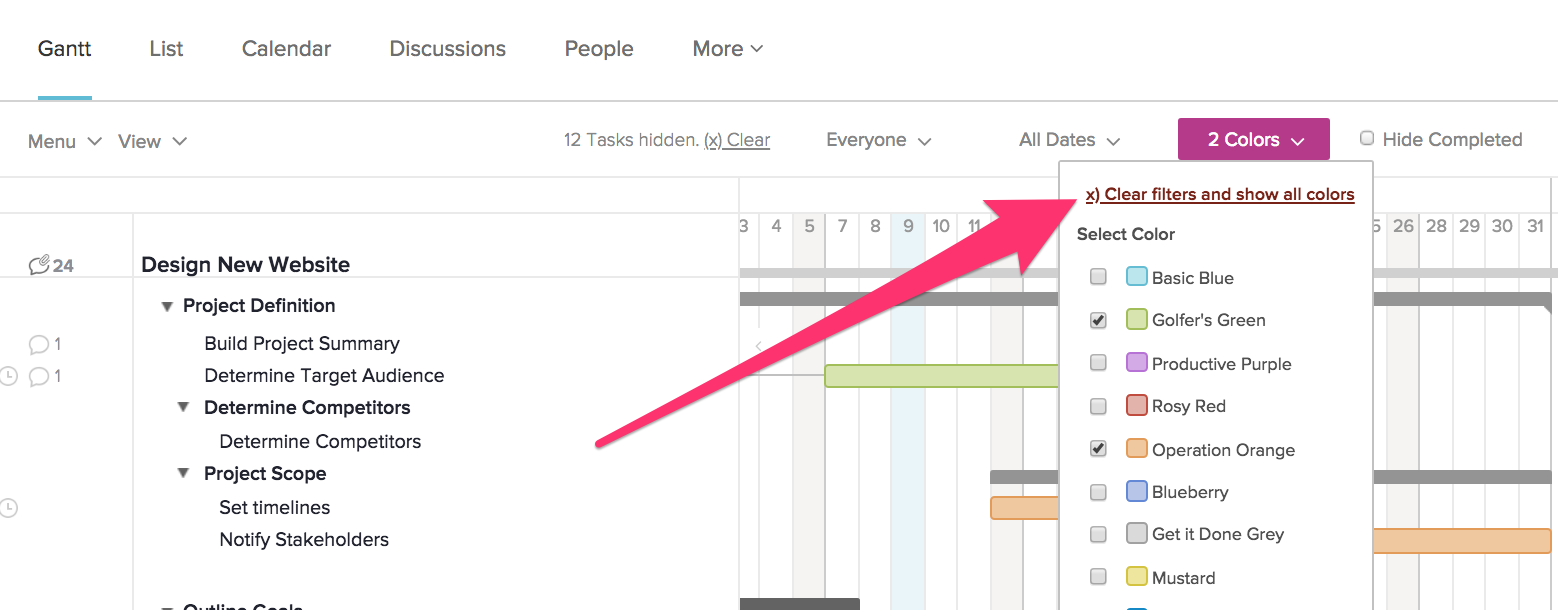Switch to the Discussions tab
Viewport: 1558px width, 610px height.
447,48
